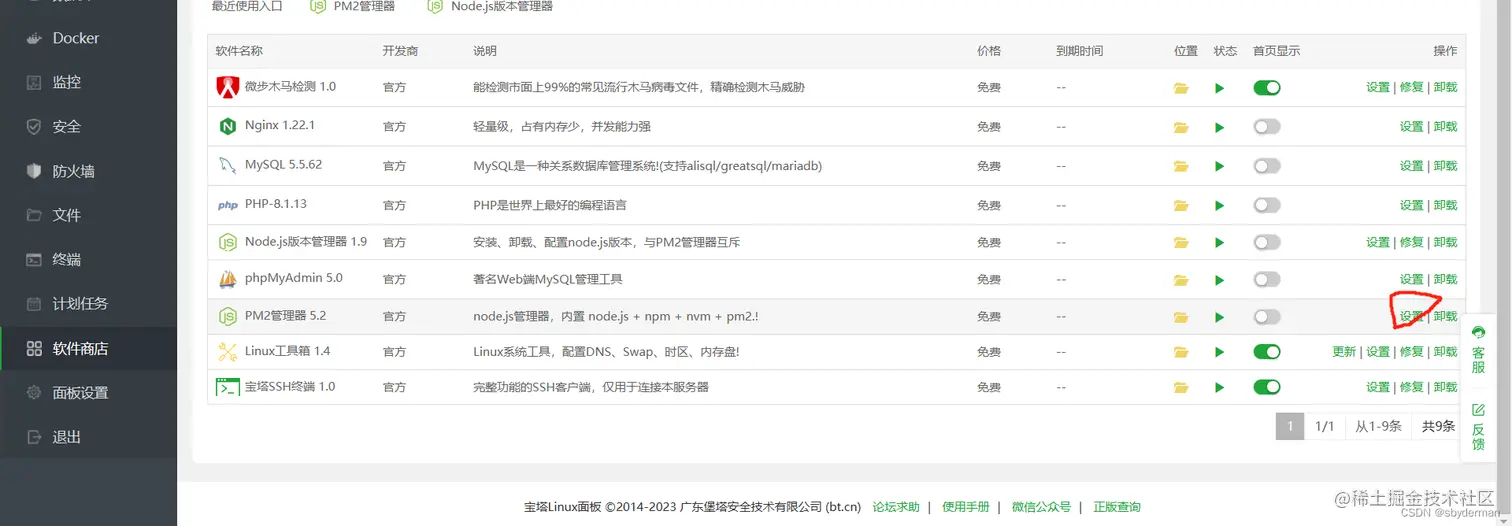Open 设置 for Nginx 1.22.1
Viewport: 1512px width, 526px height.
tap(1411, 127)
